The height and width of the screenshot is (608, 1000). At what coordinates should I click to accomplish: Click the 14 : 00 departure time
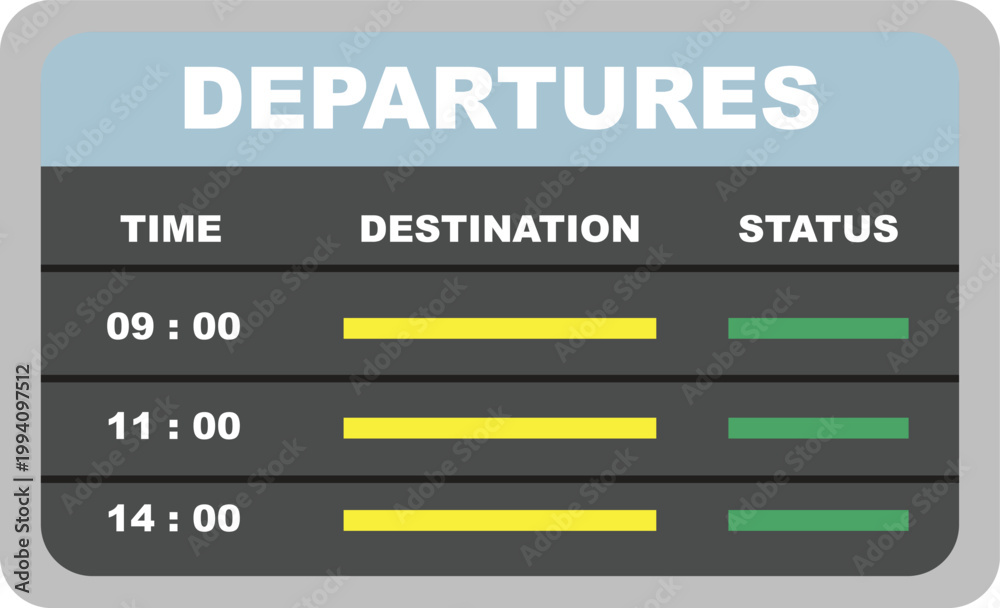(x=173, y=518)
